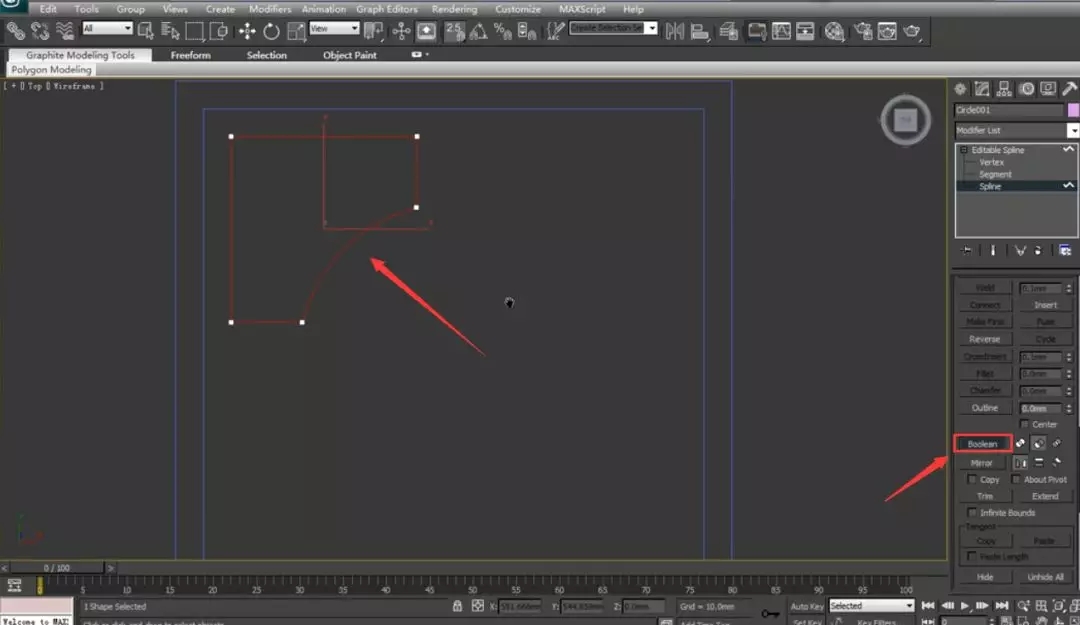The height and width of the screenshot is (625, 1080).
Task: Click the Mirror tool in main toolbar
Action: (x=675, y=31)
